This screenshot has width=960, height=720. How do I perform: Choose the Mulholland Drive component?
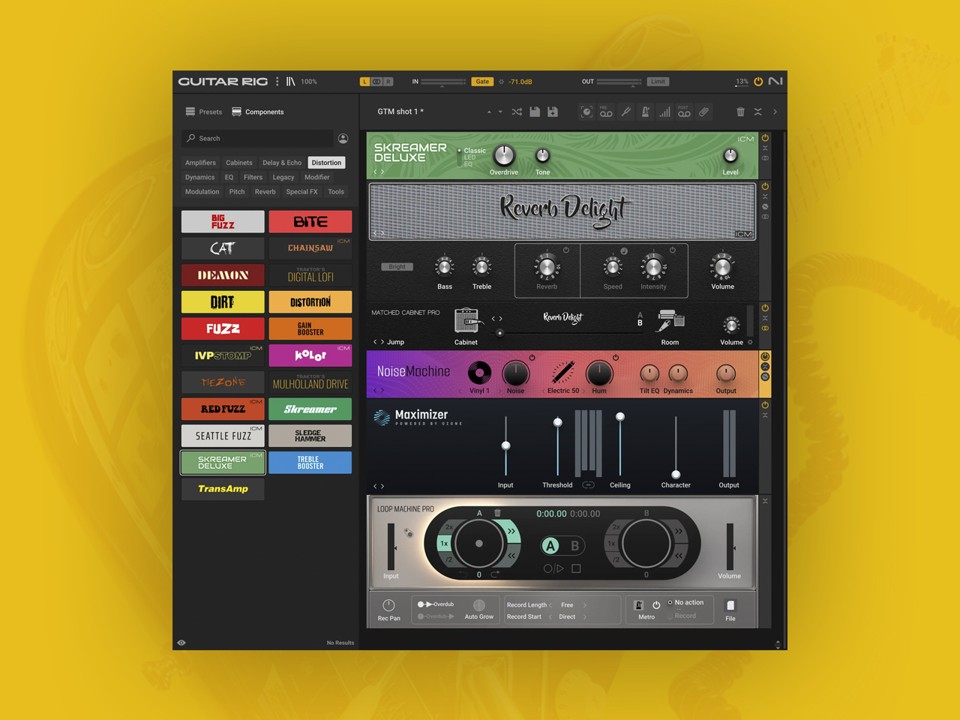pos(310,382)
